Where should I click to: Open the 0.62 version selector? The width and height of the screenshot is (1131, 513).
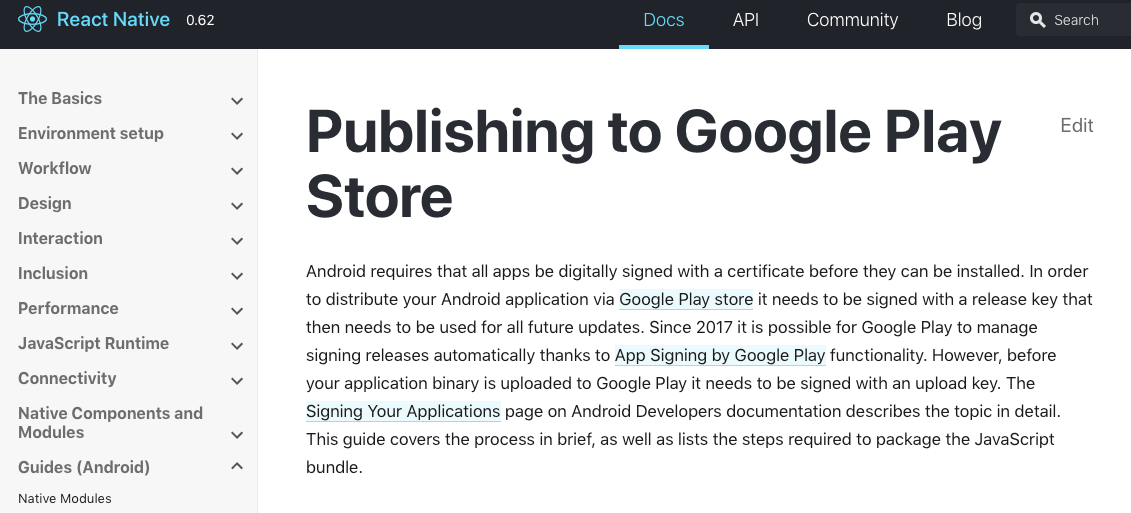click(200, 20)
